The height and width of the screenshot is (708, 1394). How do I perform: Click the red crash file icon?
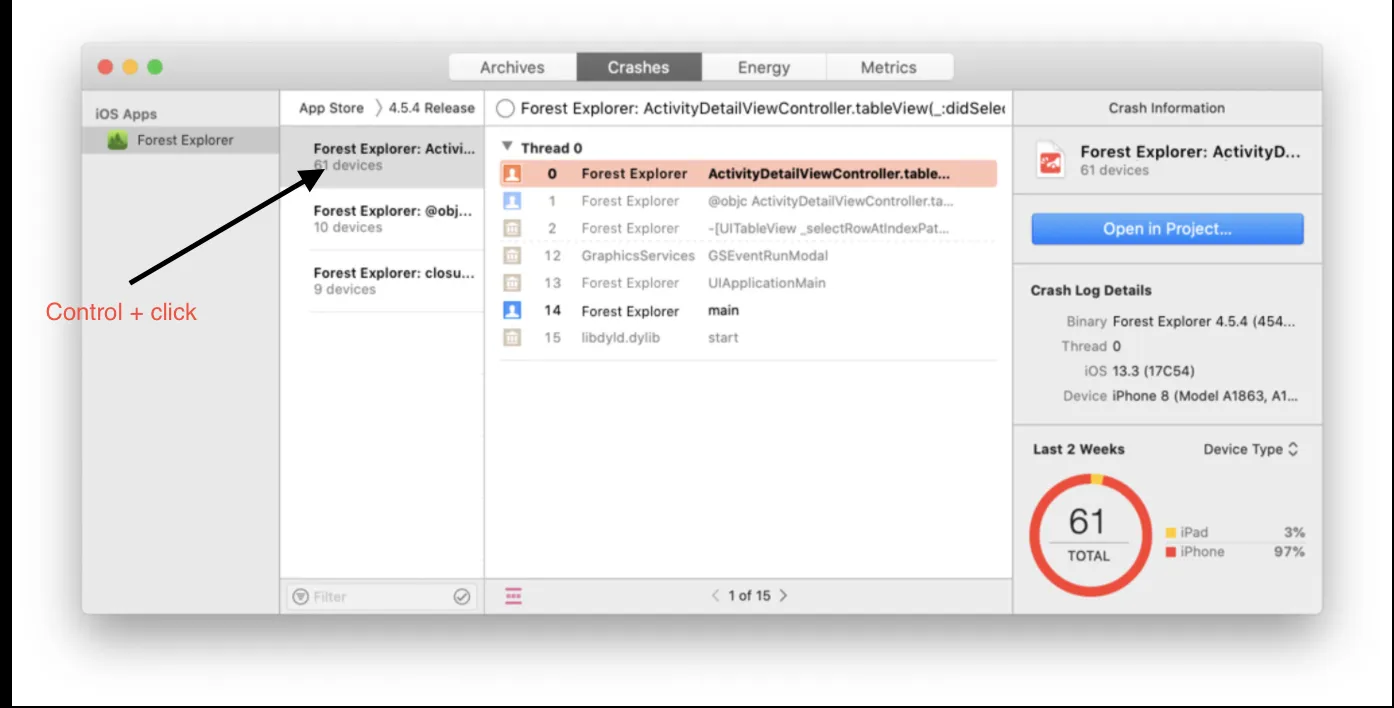tap(1051, 161)
